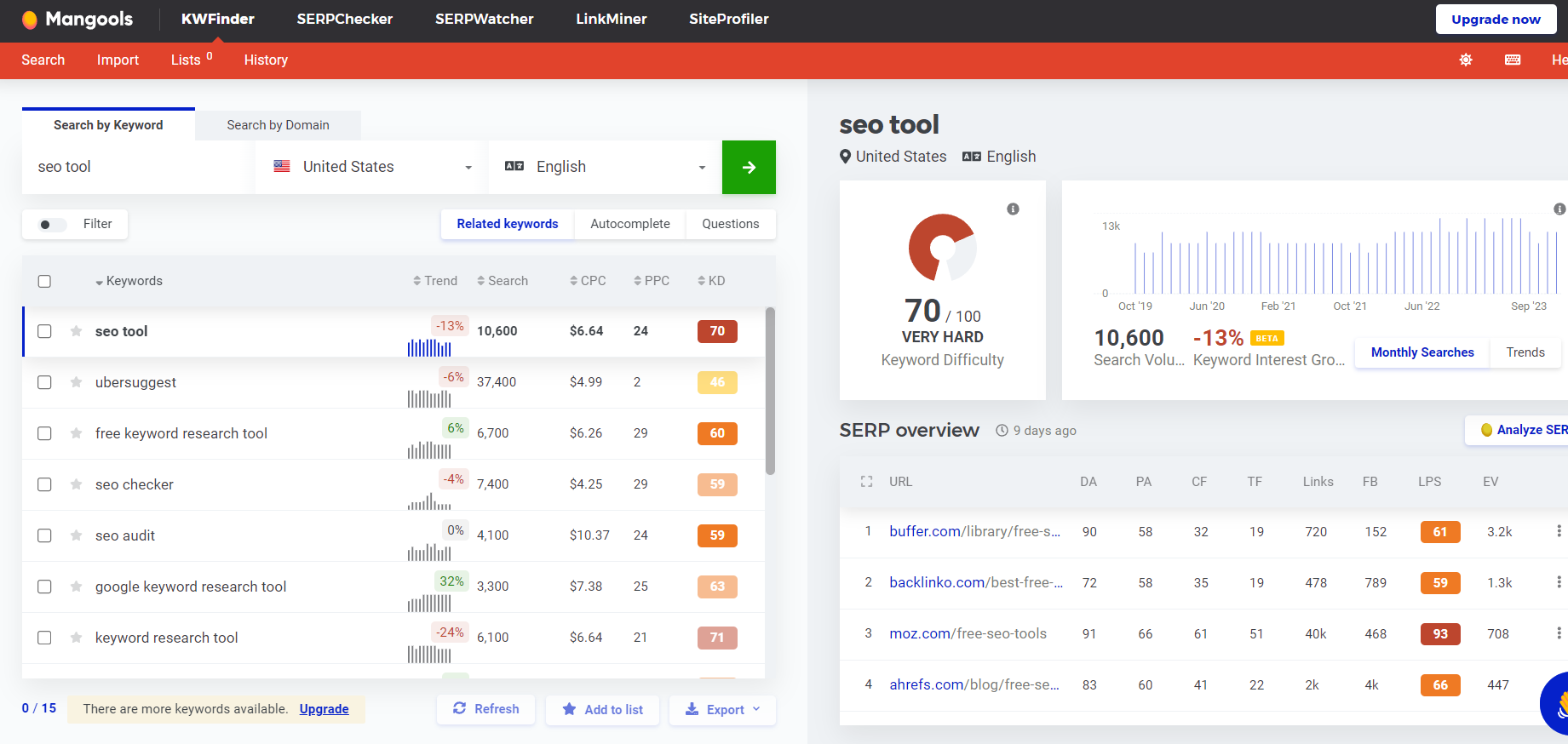
Task: Star the ubersuggest keyword
Action: tap(76, 382)
